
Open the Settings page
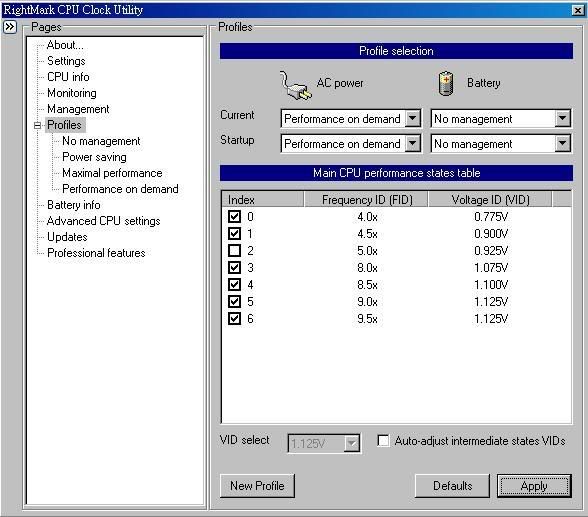[x=66, y=61]
